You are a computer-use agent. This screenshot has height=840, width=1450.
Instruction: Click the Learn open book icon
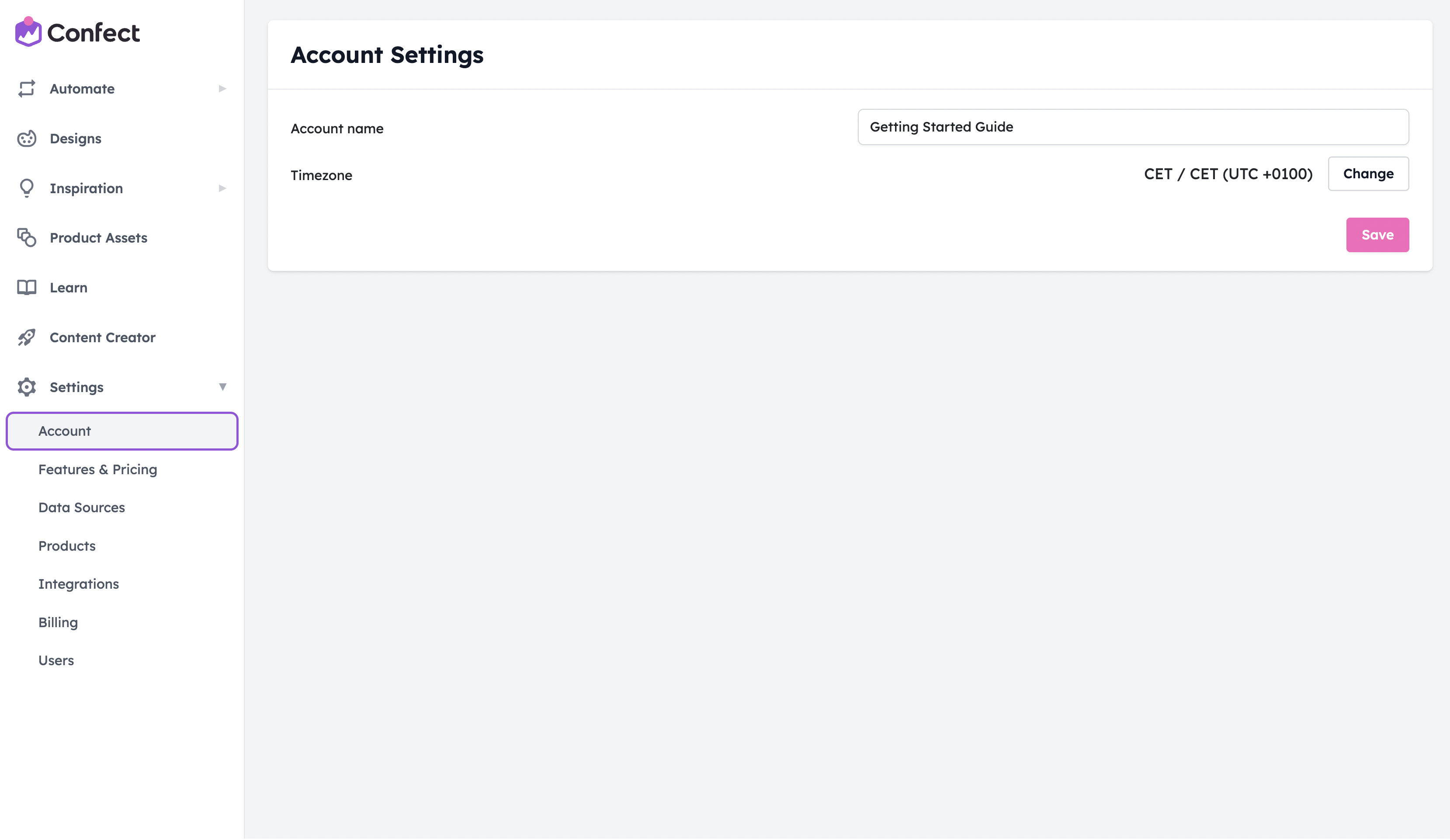tap(27, 288)
